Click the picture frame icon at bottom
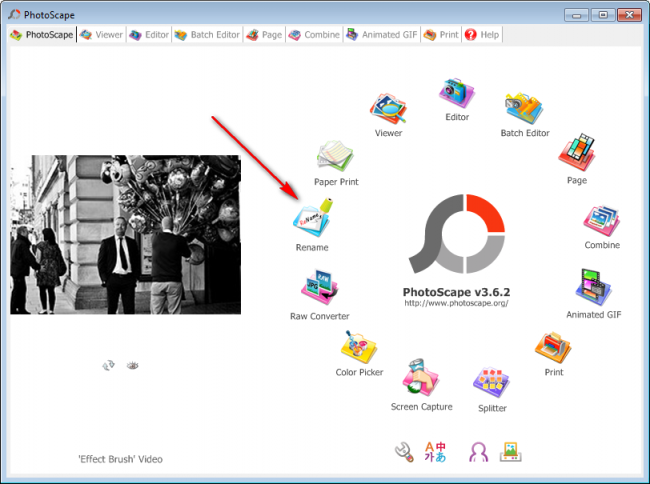The image size is (650, 484). click(511, 452)
